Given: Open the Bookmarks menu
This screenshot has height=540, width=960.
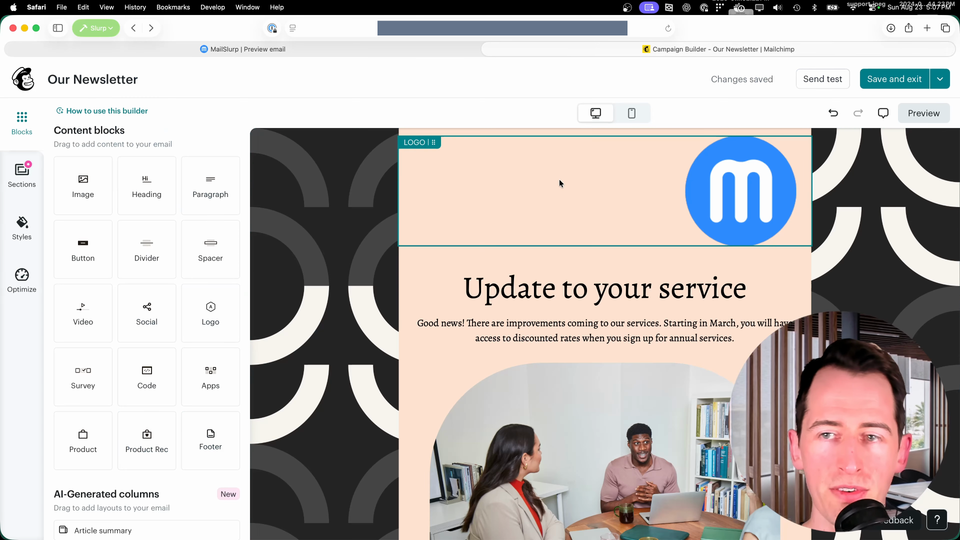Looking at the screenshot, I should (173, 7).
